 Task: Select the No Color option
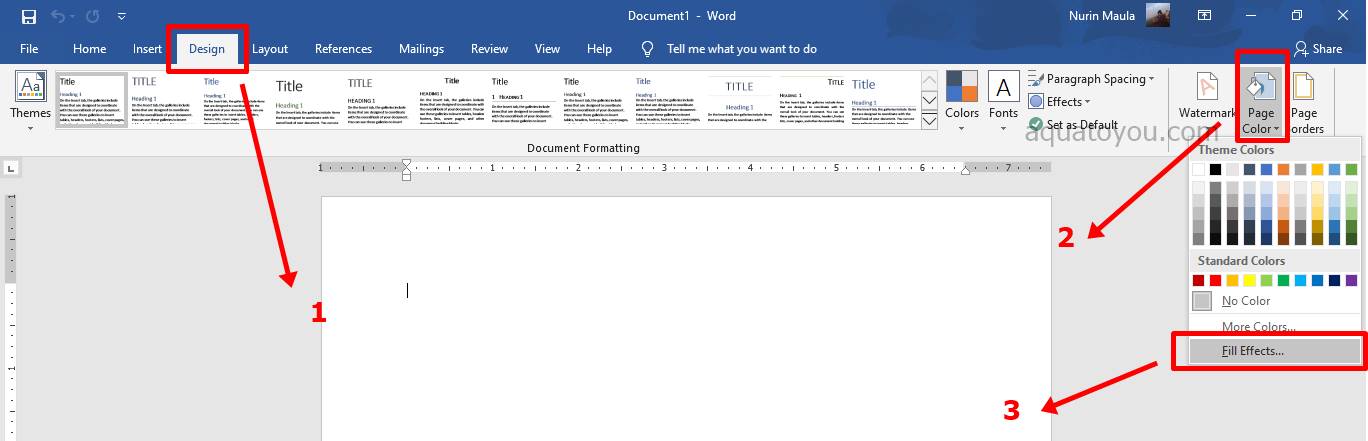(1246, 301)
